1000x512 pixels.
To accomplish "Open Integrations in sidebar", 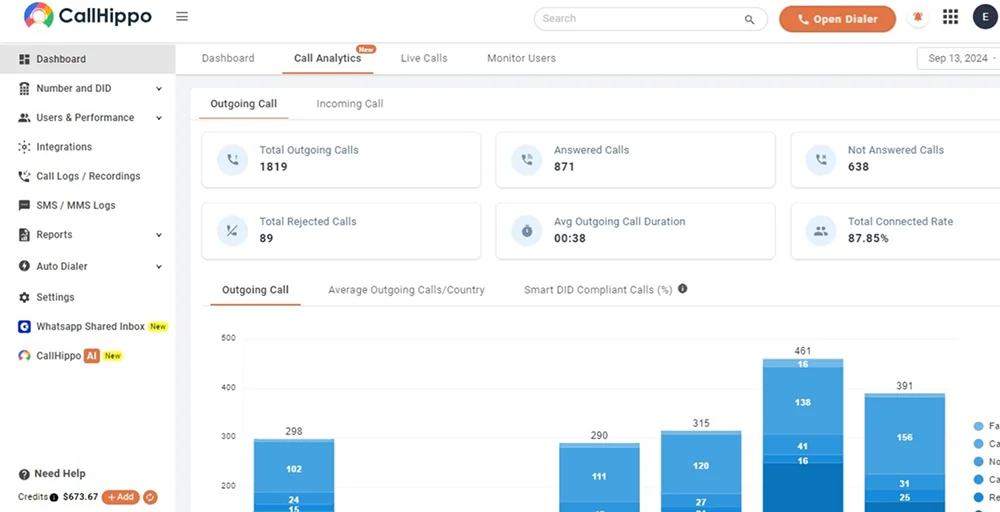I will click(x=64, y=147).
